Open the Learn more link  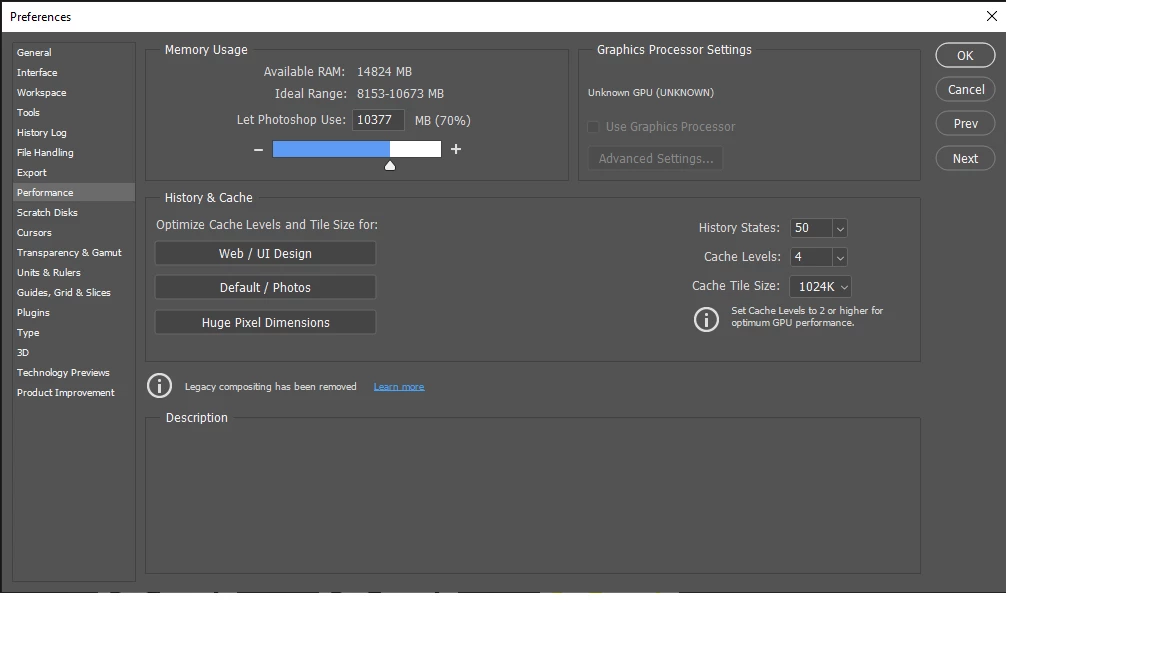(399, 386)
